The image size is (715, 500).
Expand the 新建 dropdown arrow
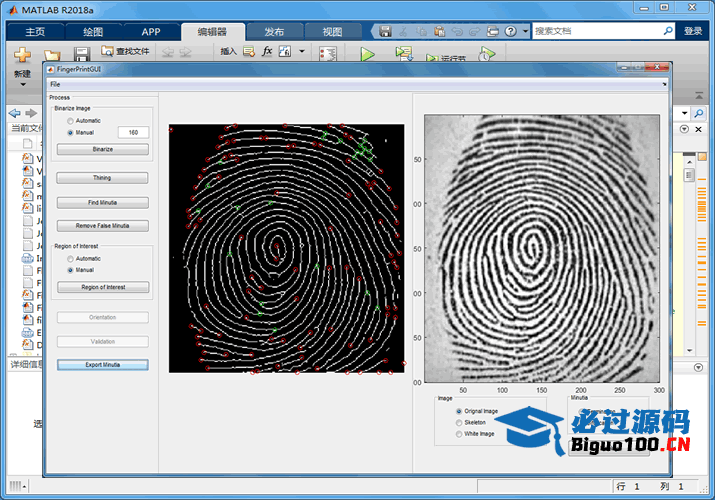tap(22, 84)
